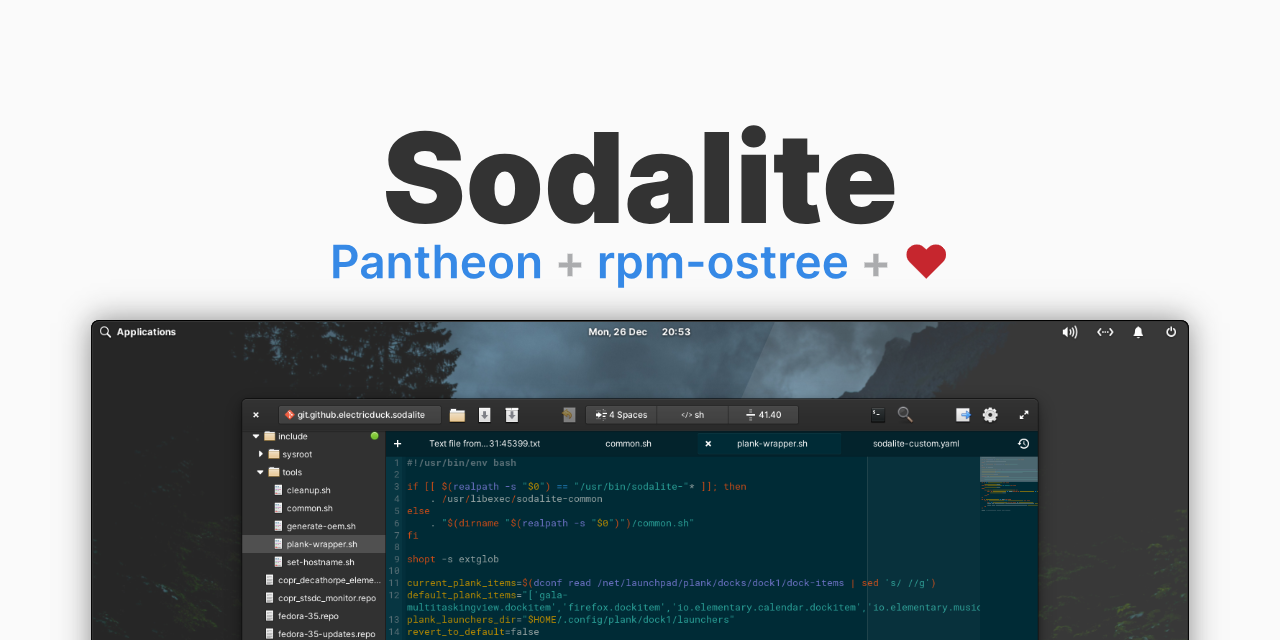Switch to the sodalite-custom.yaml tab
This screenshot has width=1280, height=640.
[918, 443]
